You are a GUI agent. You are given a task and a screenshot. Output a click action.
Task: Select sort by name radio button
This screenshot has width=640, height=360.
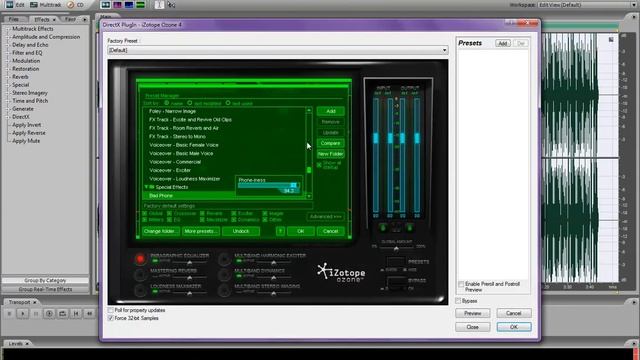[167, 103]
